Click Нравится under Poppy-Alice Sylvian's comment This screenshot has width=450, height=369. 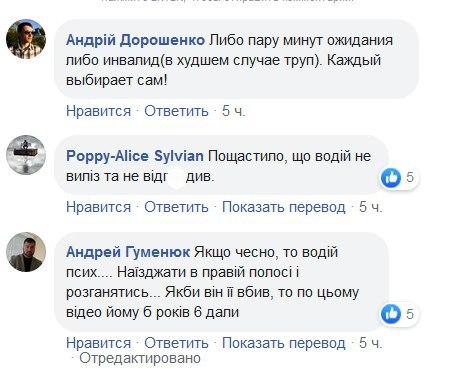(x=98, y=207)
